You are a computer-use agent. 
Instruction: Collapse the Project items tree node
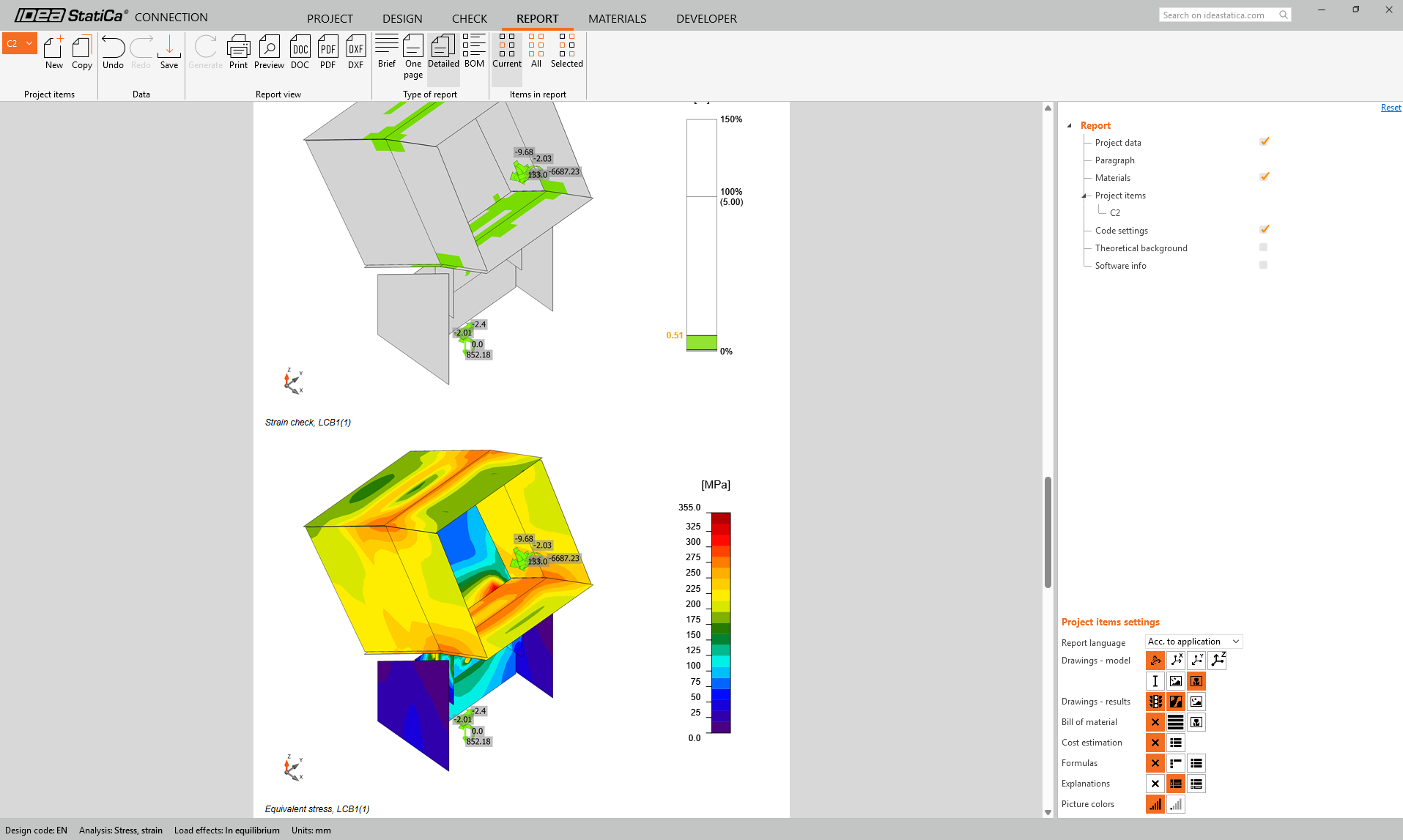click(x=1084, y=196)
